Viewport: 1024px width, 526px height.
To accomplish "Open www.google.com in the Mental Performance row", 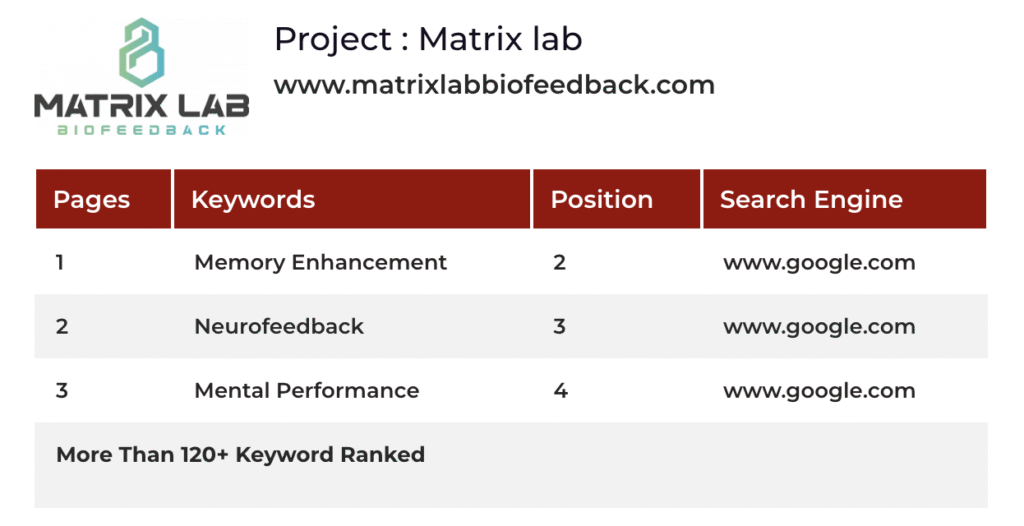I will coord(819,390).
